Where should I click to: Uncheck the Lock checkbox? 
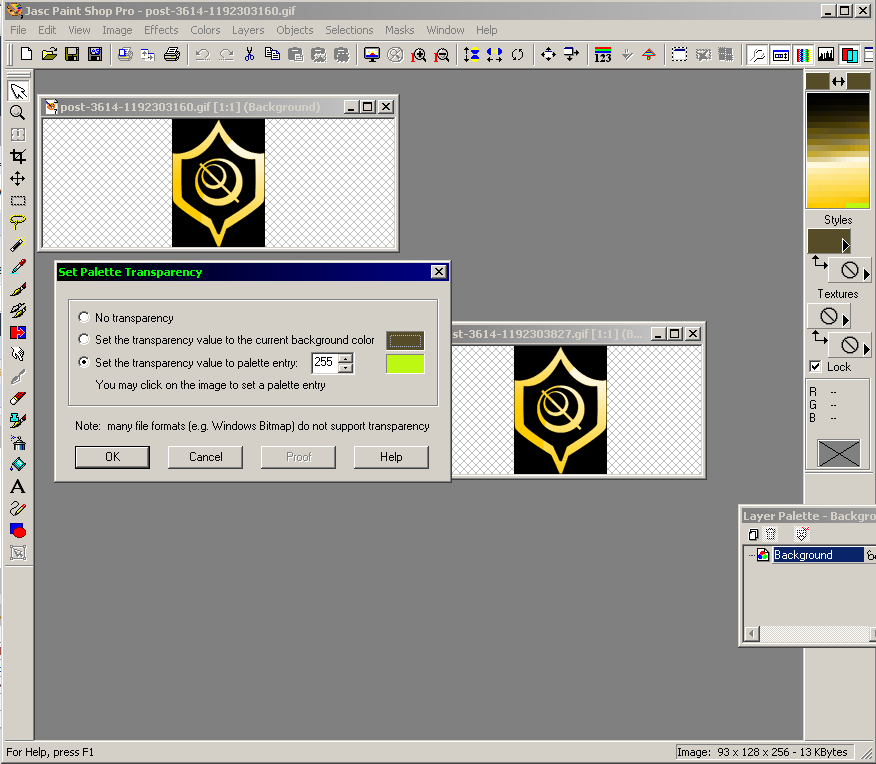(815, 366)
